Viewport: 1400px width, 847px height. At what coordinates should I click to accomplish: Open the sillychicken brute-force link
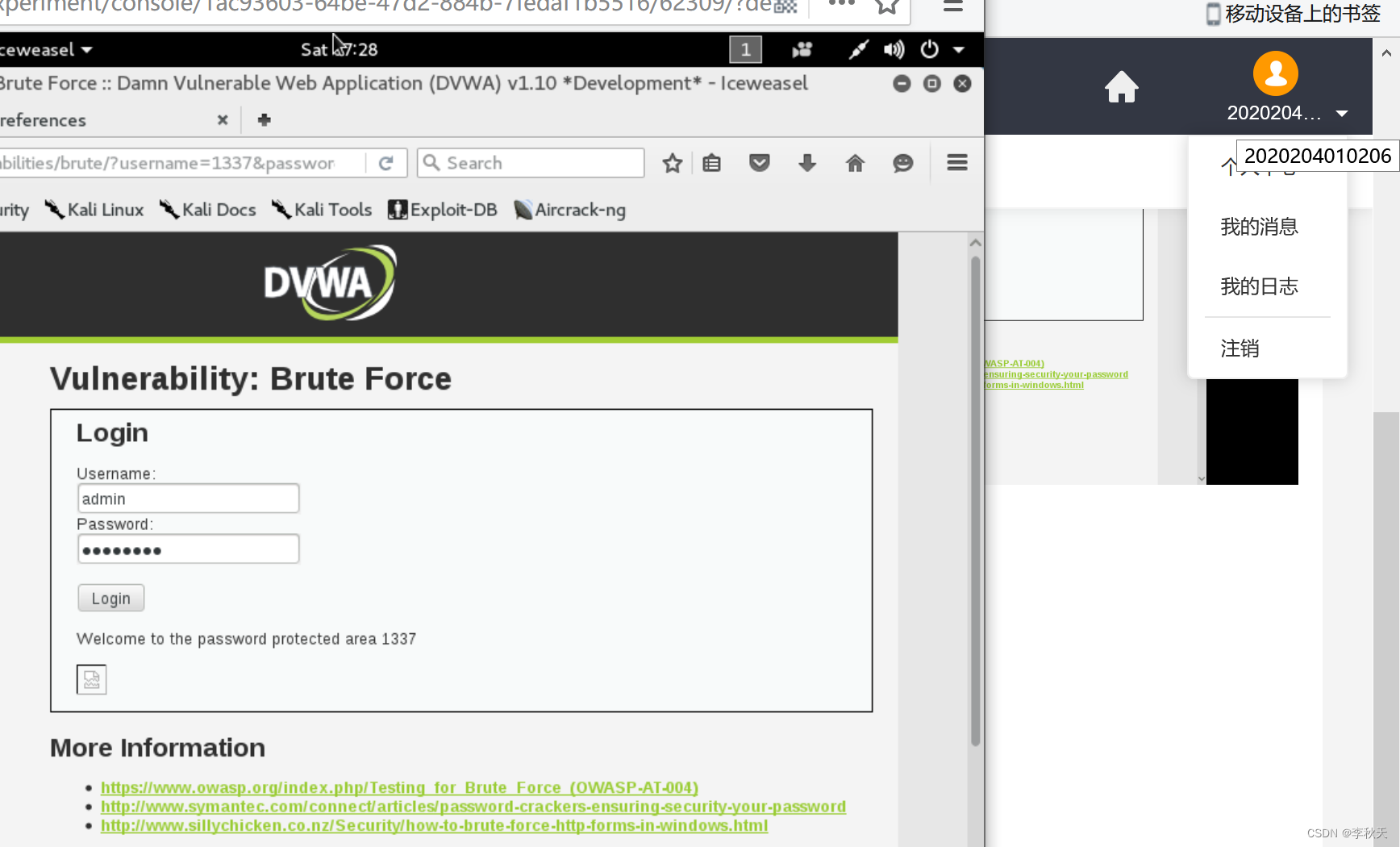(434, 826)
